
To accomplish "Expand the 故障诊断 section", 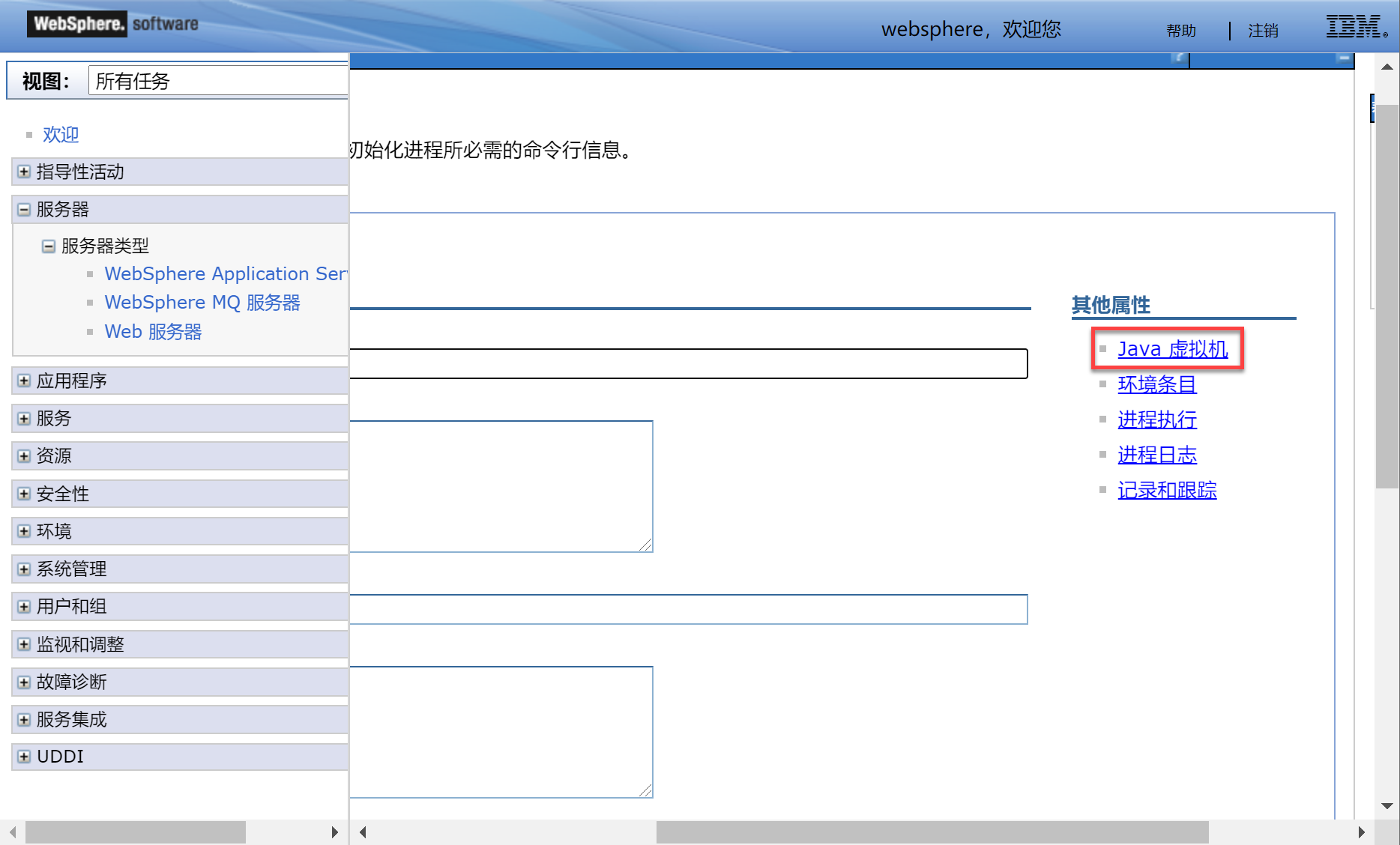I will coord(24,682).
